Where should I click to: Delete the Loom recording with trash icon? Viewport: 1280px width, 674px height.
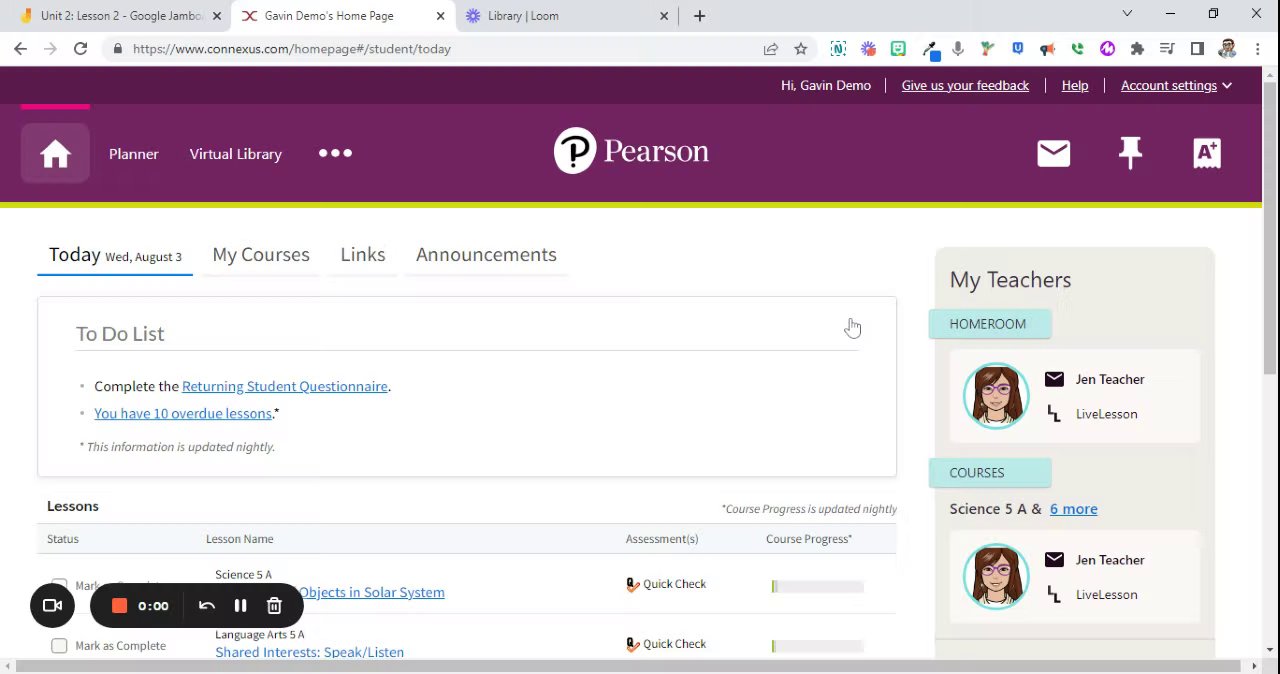(x=274, y=606)
